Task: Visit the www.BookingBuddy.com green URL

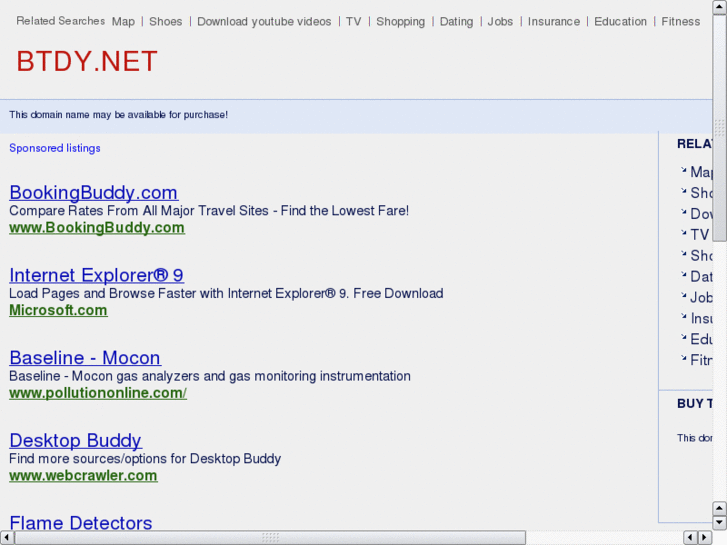Action: pos(97,228)
